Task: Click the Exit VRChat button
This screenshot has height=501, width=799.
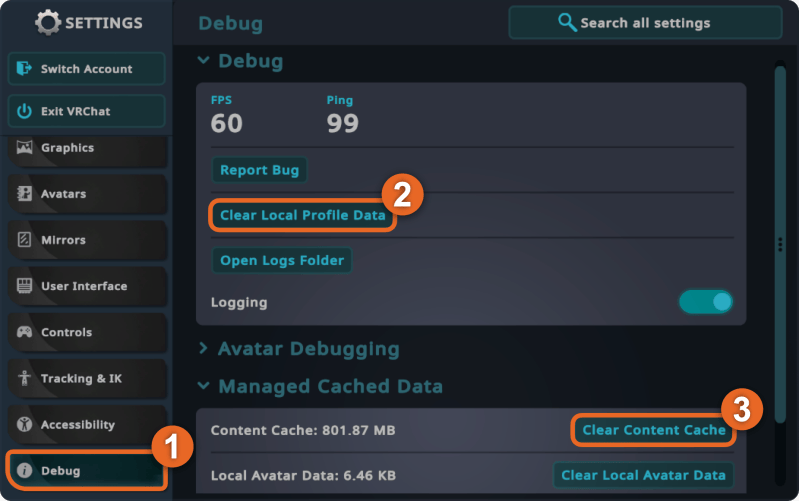Action: point(87,111)
